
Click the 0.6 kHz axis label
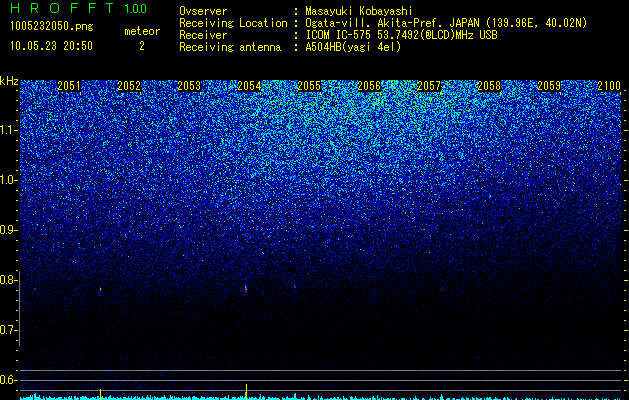coord(9,380)
